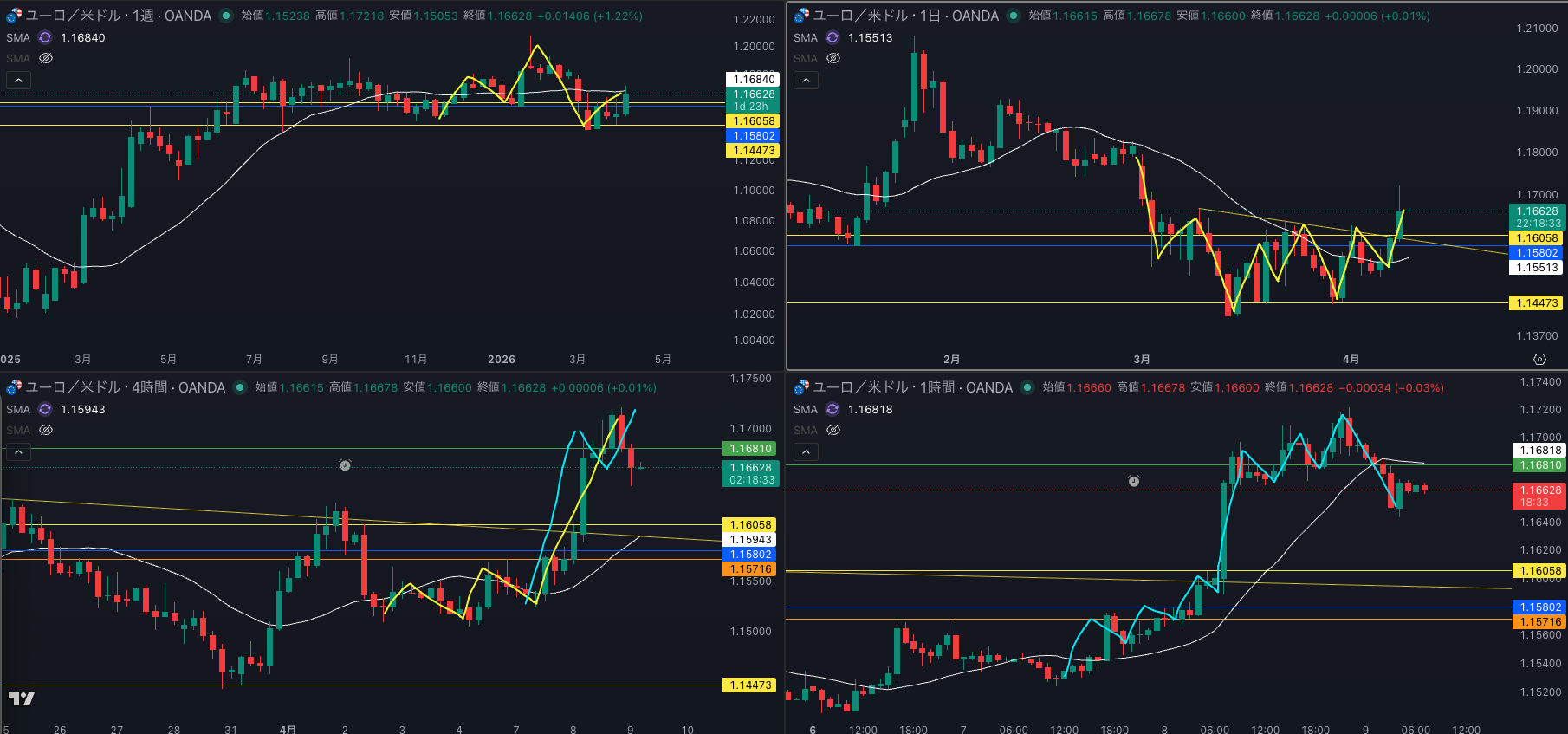Toggle hidden SMA eye icon in daily chart
This screenshot has width=1568, height=734.
click(x=833, y=58)
